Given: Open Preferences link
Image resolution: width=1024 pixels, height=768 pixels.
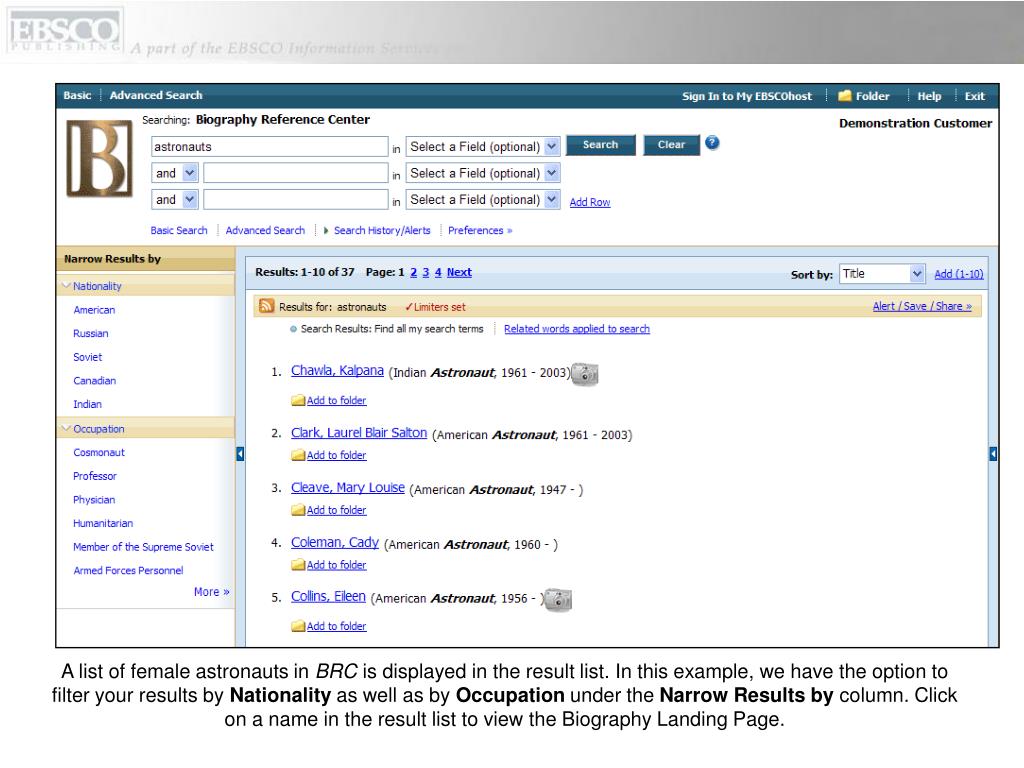Looking at the screenshot, I should (480, 231).
